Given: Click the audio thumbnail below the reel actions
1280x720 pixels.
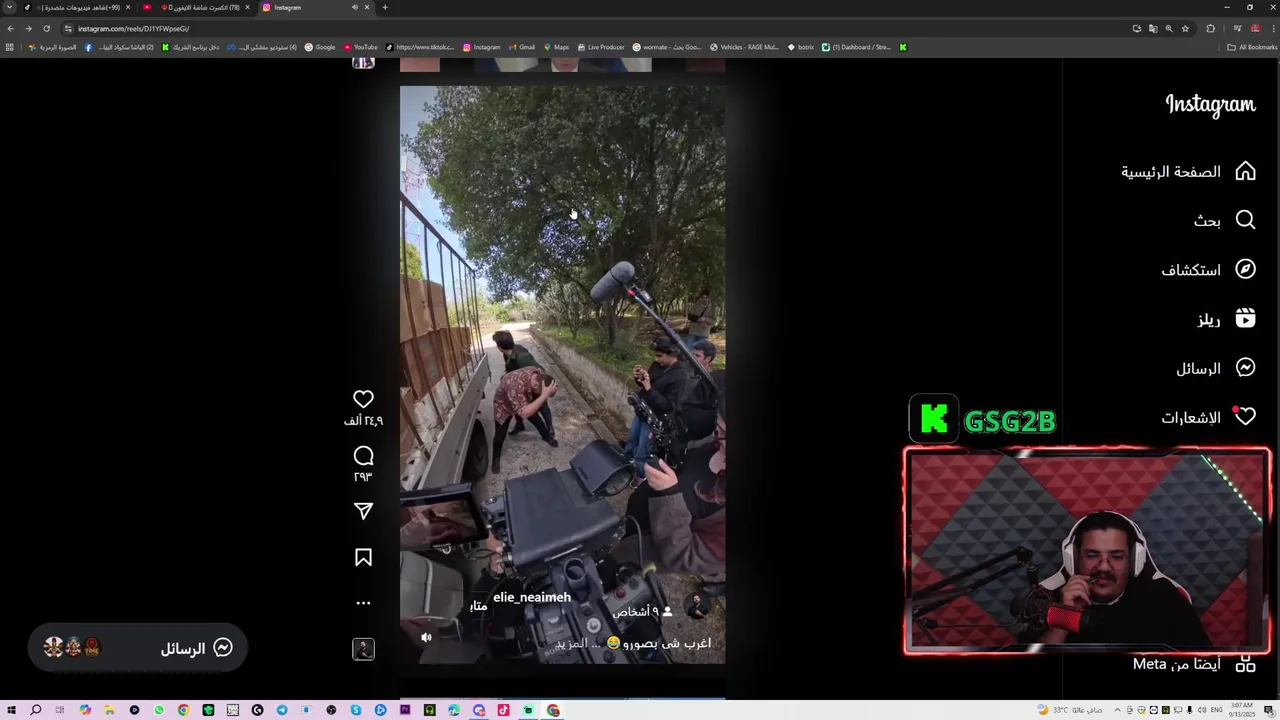Looking at the screenshot, I should tap(363, 649).
